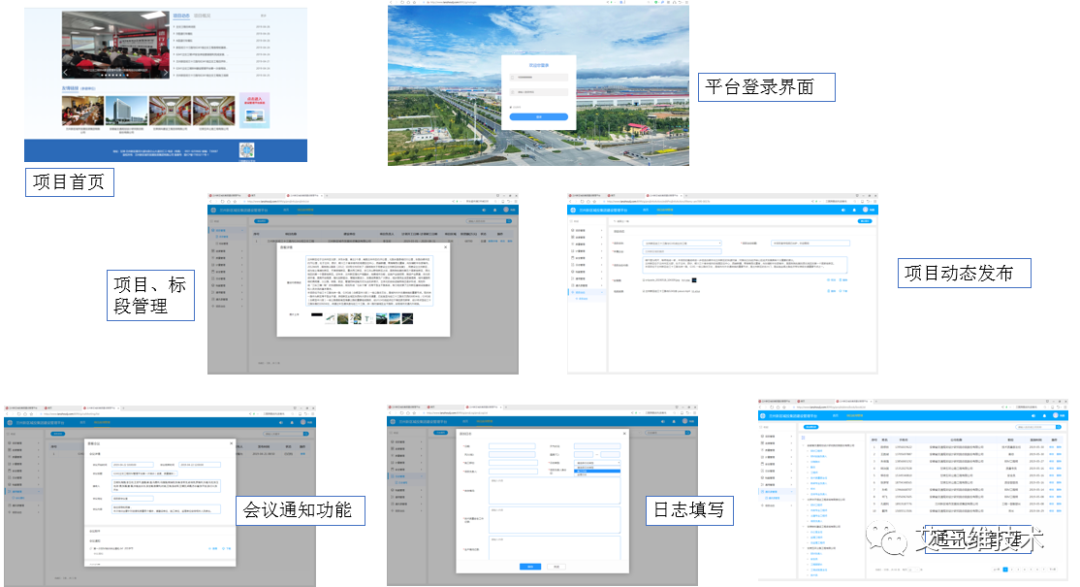Expand the first sidebar menu in dynamics publish window
Image resolution: width=1080 pixels, height=587 pixels.
(586, 230)
